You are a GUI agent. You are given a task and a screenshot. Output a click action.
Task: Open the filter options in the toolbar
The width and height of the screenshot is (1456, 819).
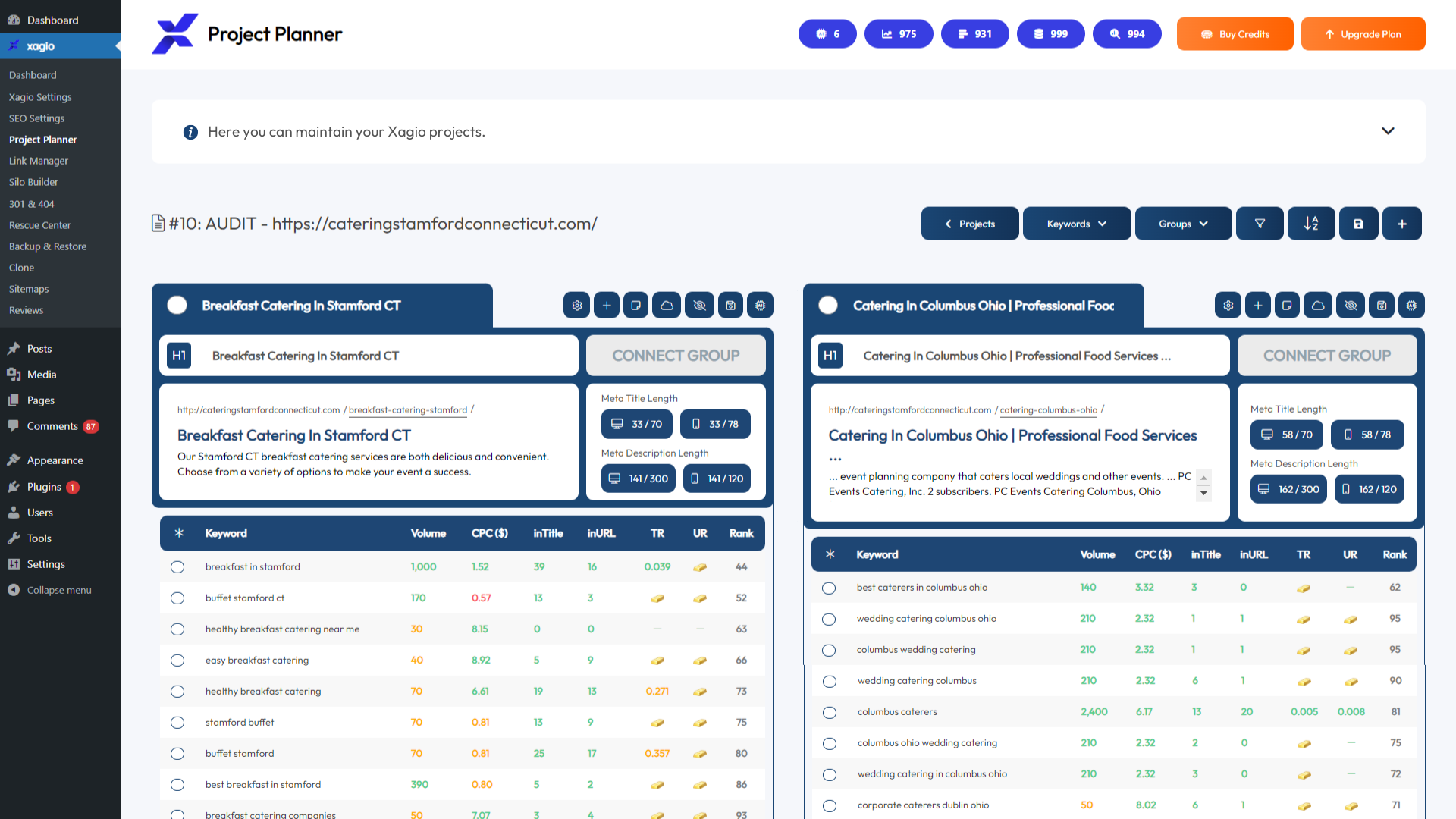click(1260, 223)
